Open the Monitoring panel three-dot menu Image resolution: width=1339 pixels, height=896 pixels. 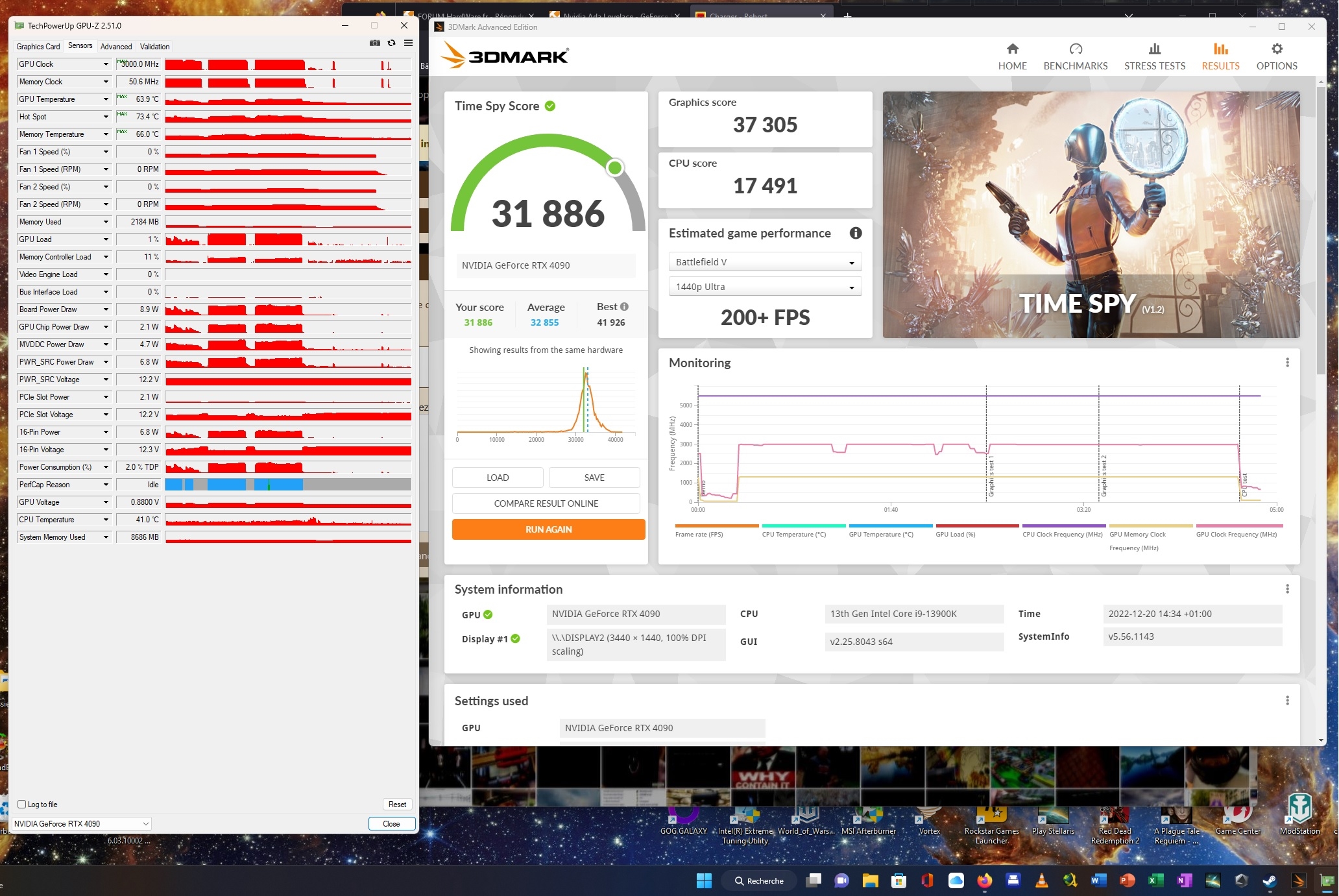(x=1287, y=363)
